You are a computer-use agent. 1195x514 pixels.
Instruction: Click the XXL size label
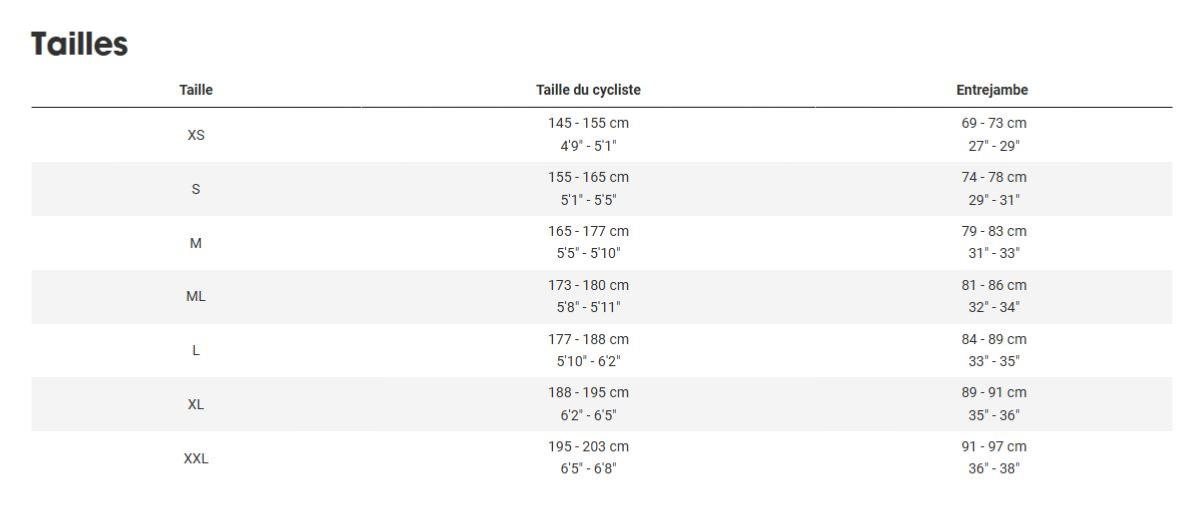pos(196,459)
